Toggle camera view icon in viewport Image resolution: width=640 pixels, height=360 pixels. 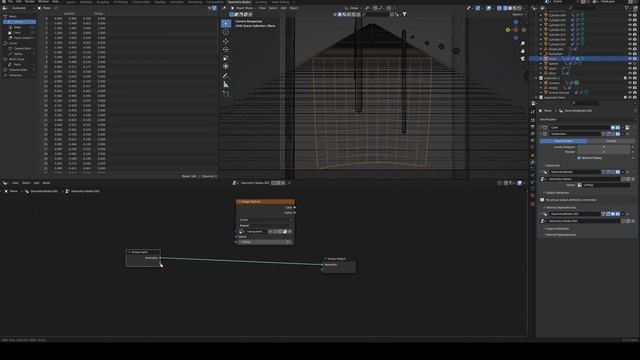(523, 59)
